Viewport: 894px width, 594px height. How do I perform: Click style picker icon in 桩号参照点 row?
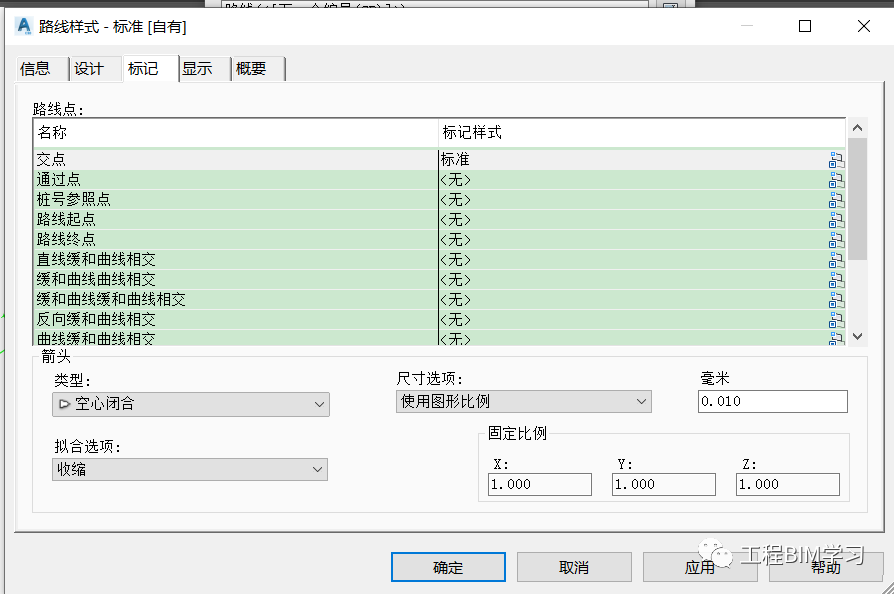pos(836,200)
